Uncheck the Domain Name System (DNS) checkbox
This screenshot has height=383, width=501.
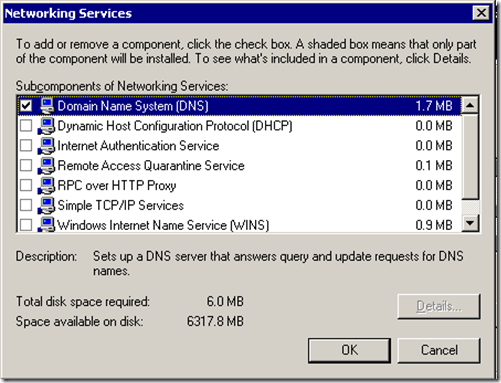pyautogui.click(x=26, y=106)
